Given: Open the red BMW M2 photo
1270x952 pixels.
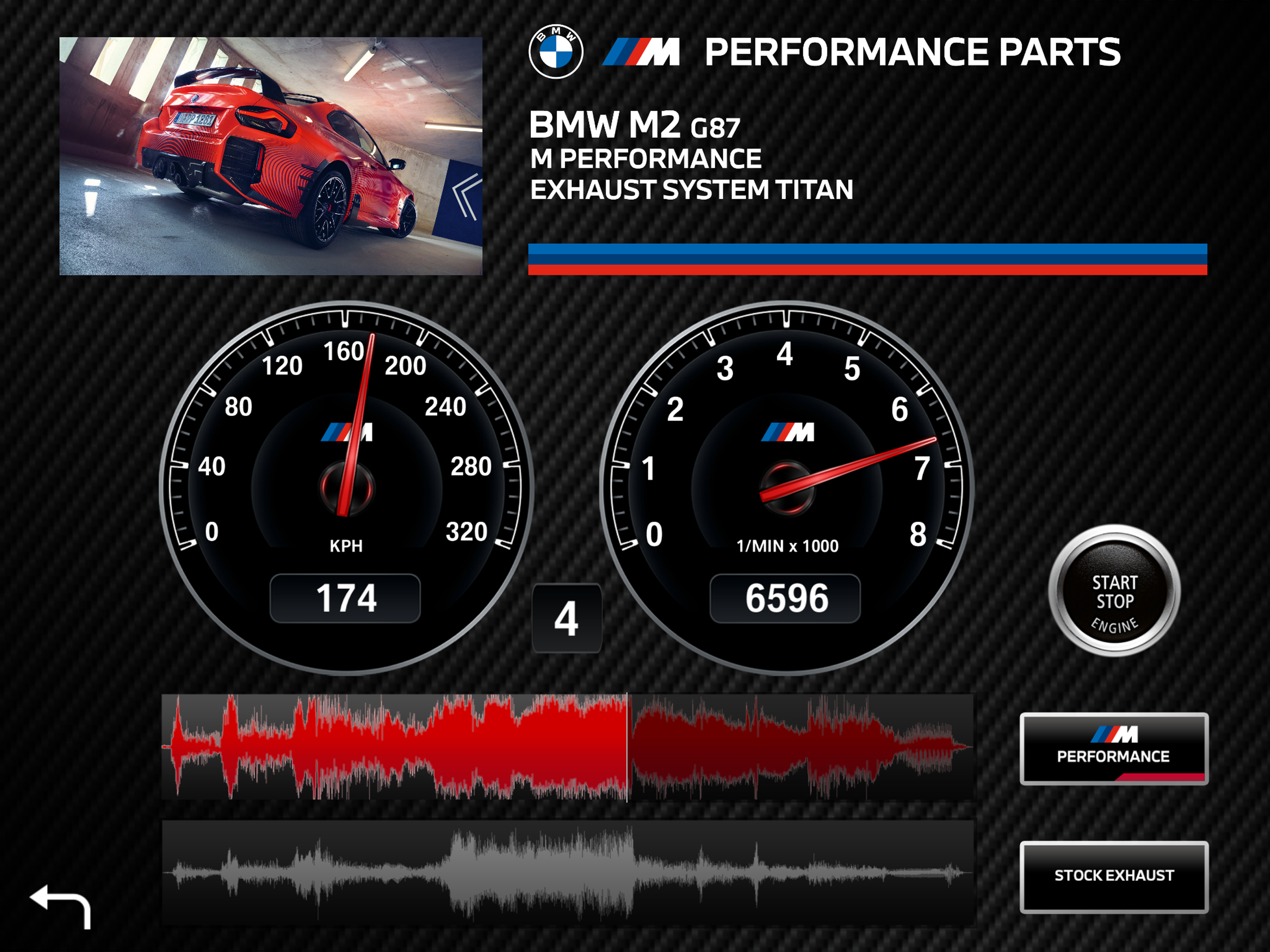Looking at the screenshot, I should (271, 156).
